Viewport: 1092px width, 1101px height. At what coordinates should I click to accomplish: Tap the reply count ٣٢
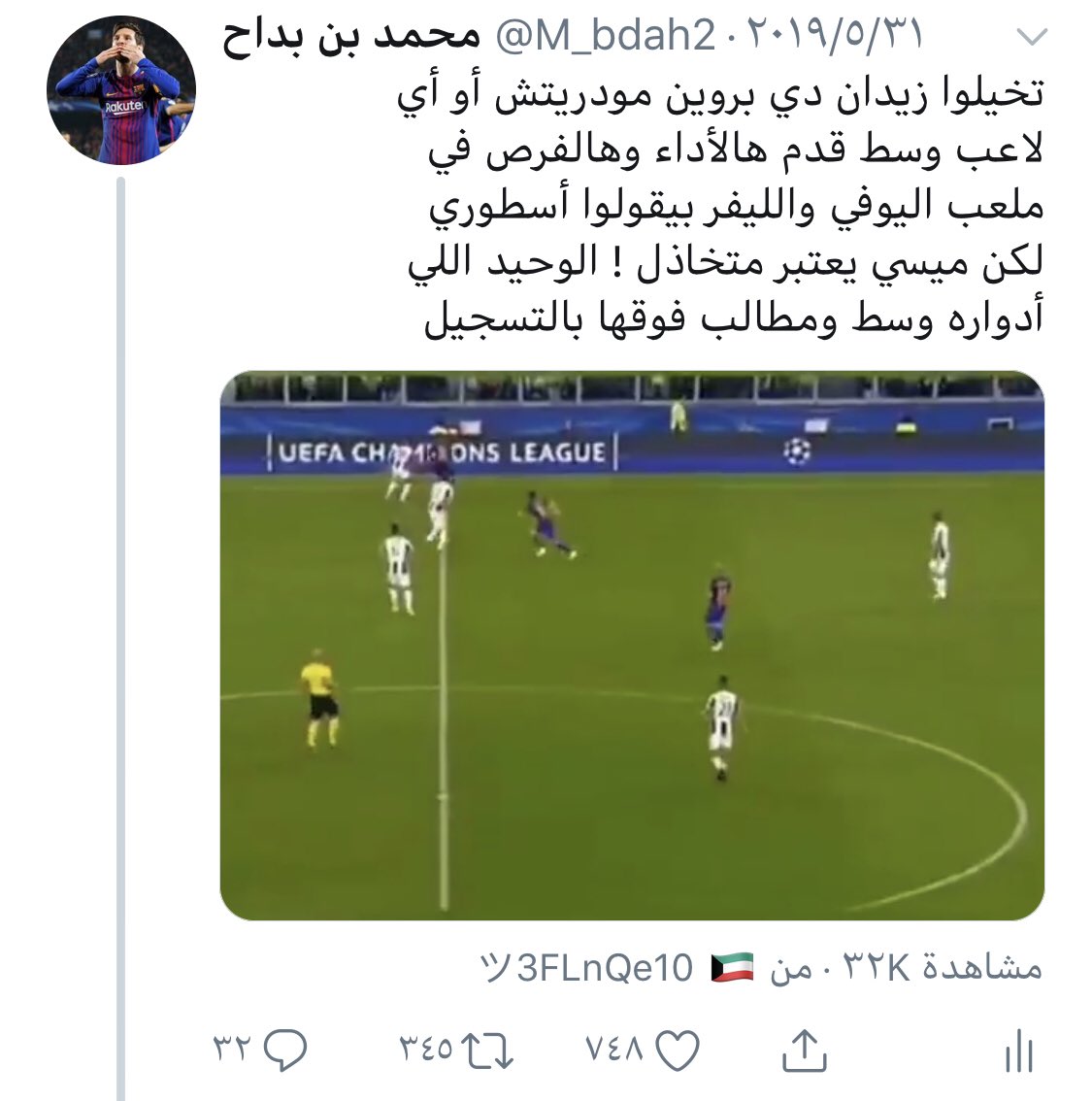pos(232,1049)
